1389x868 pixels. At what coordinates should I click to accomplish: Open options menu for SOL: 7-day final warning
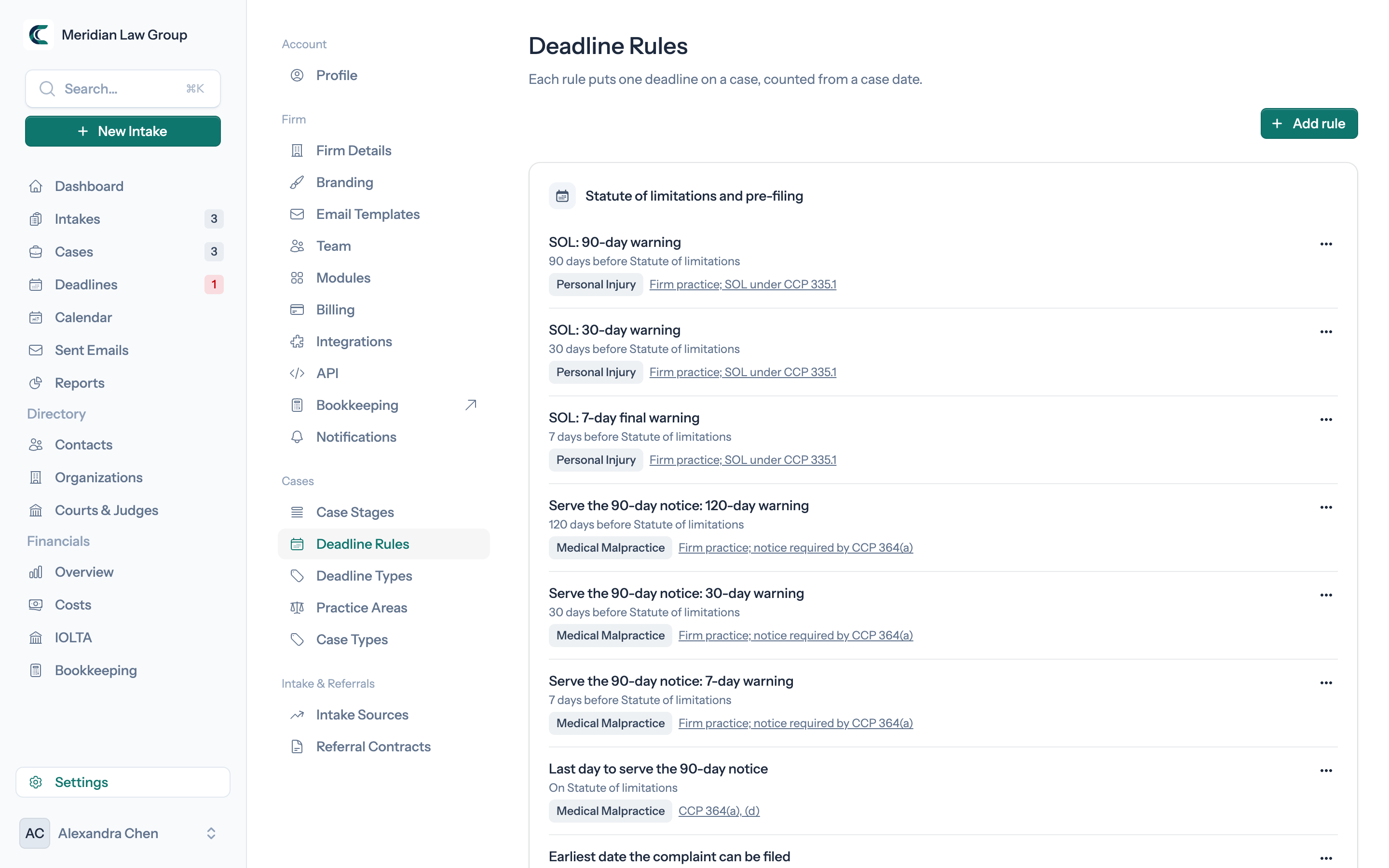click(x=1326, y=420)
